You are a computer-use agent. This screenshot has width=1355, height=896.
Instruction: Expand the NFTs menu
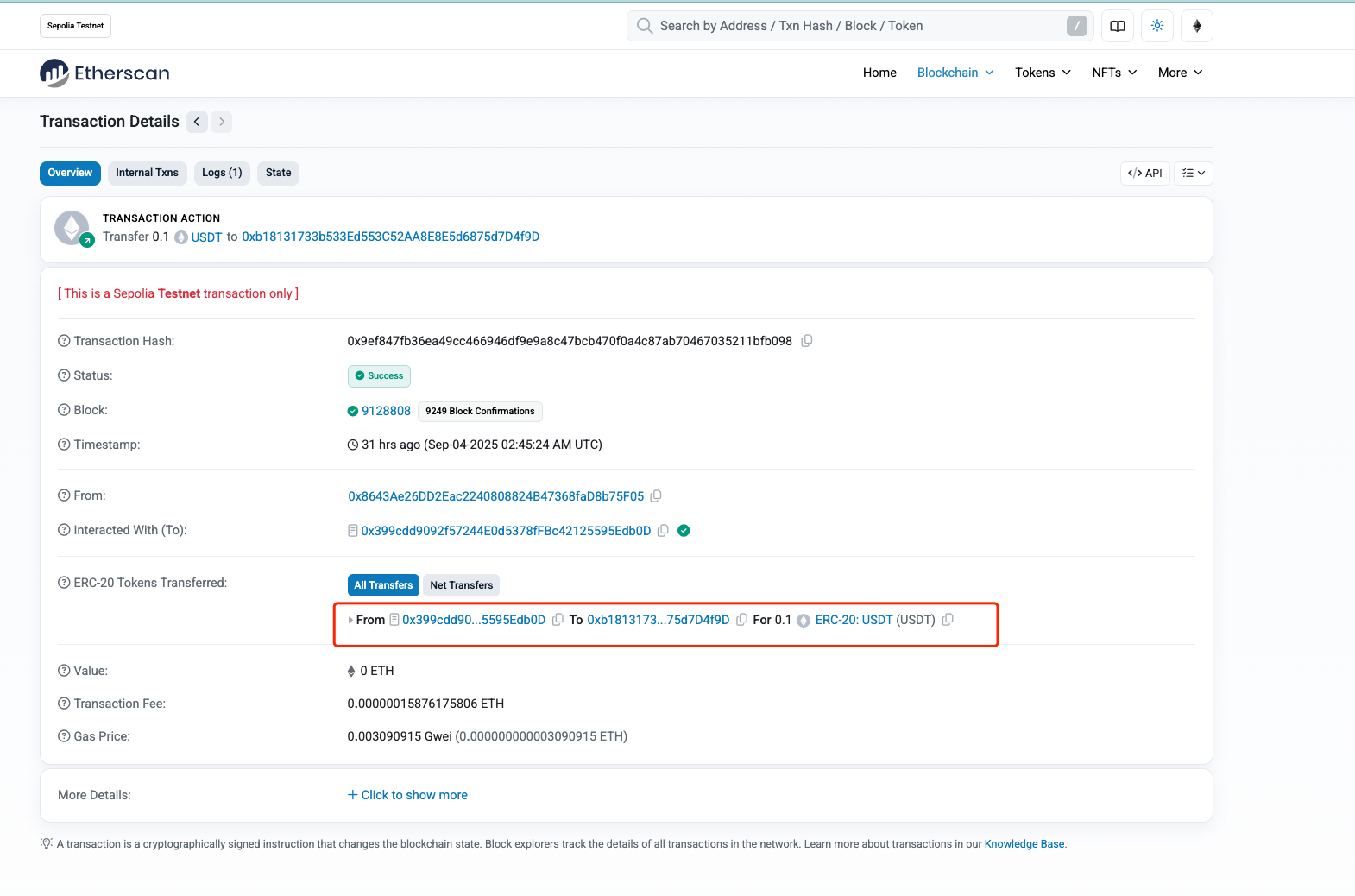coord(1114,73)
